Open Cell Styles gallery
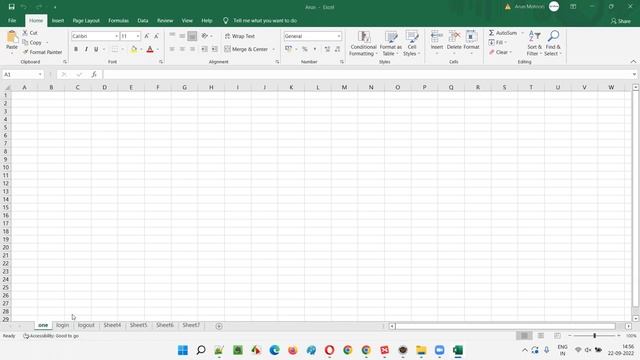The height and width of the screenshot is (360, 640). pos(412,43)
